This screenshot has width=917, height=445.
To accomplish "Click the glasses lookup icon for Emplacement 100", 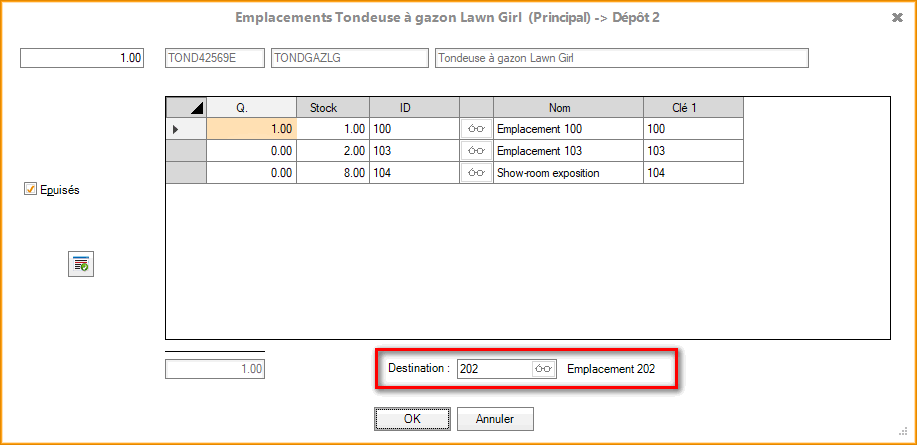I will click(x=476, y=129).
